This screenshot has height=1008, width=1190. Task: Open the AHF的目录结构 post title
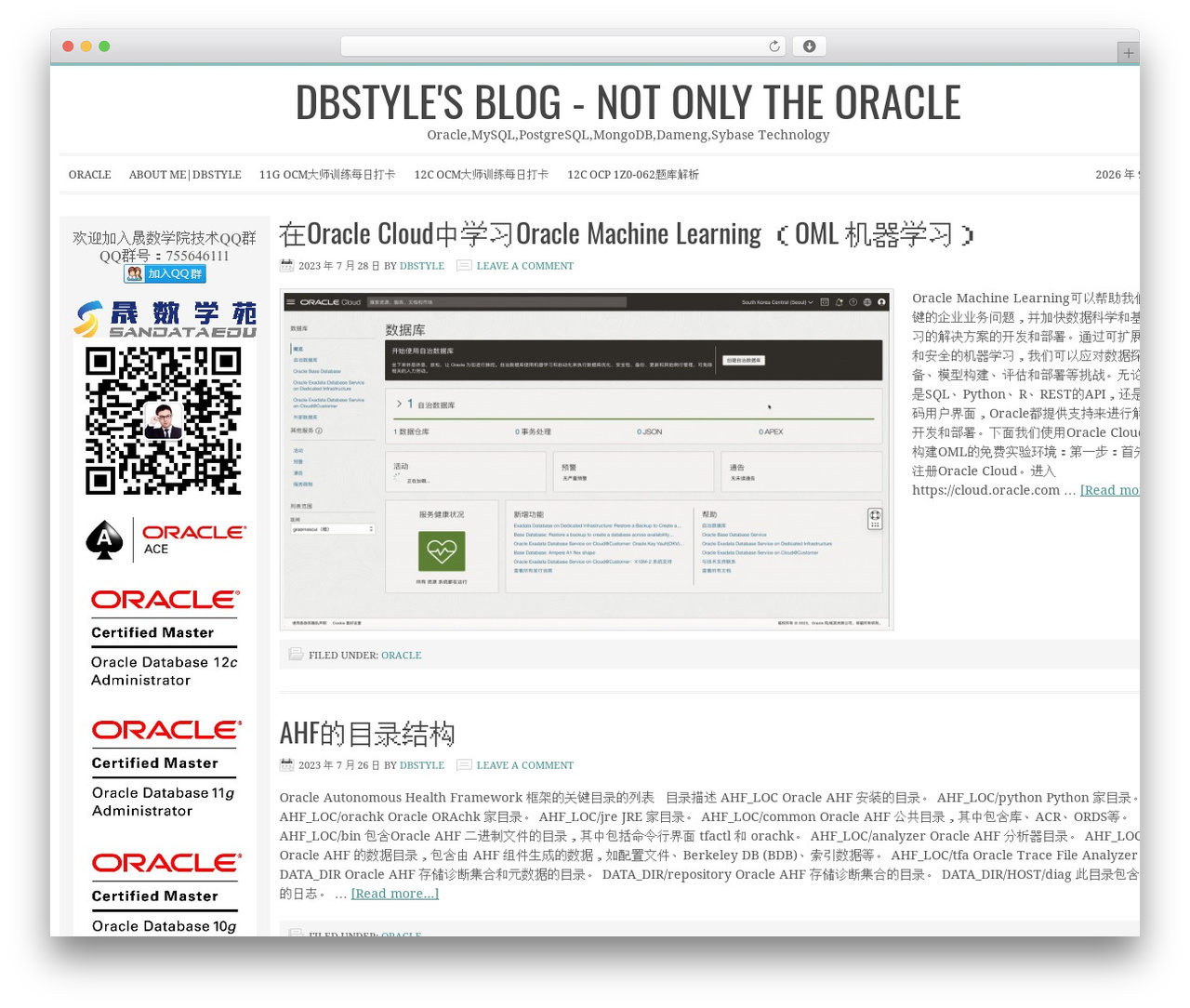(367, 734)
